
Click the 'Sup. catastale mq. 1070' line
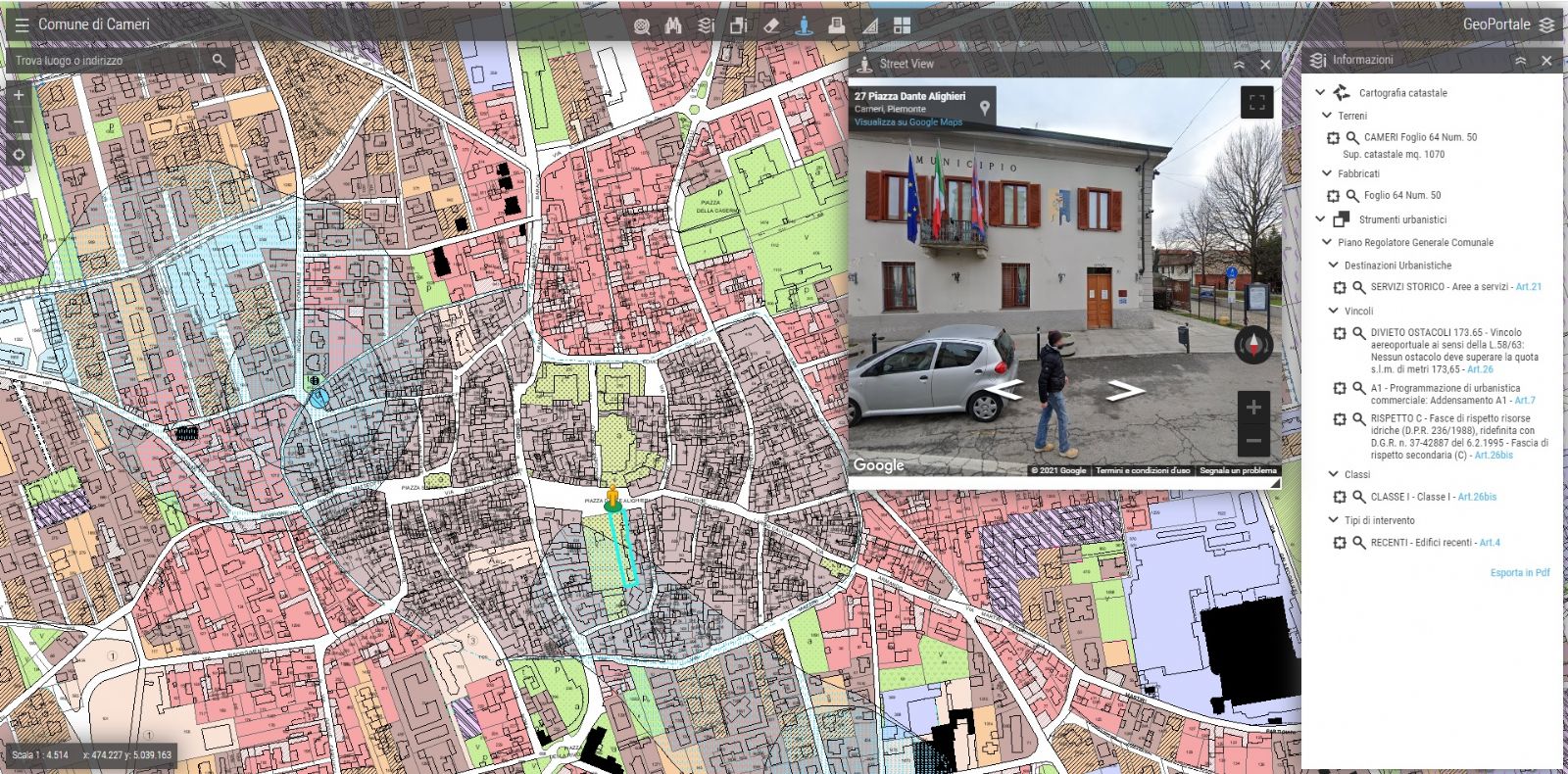point(1394,155)
